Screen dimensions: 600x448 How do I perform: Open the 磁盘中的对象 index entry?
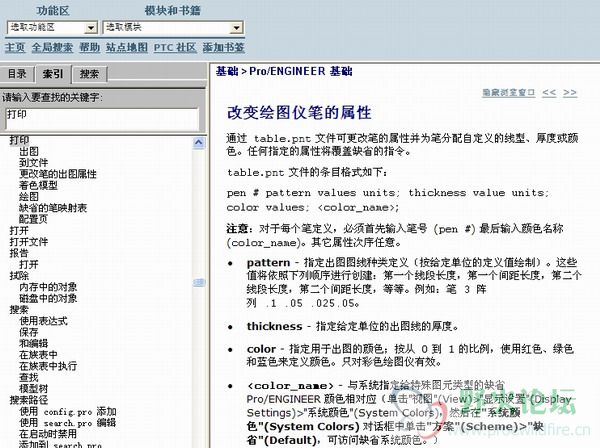pyautogui.click(x=48, y=298)
